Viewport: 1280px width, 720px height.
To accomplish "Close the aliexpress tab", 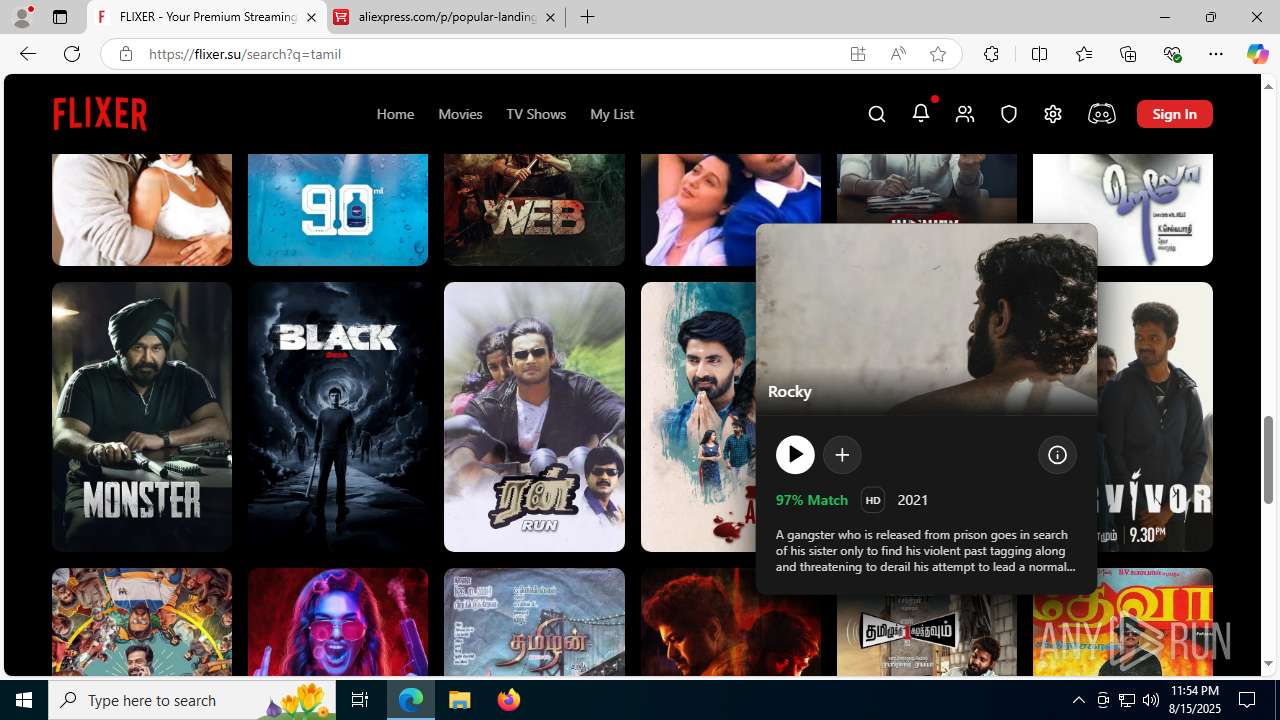I will click(x=550, y=17).
